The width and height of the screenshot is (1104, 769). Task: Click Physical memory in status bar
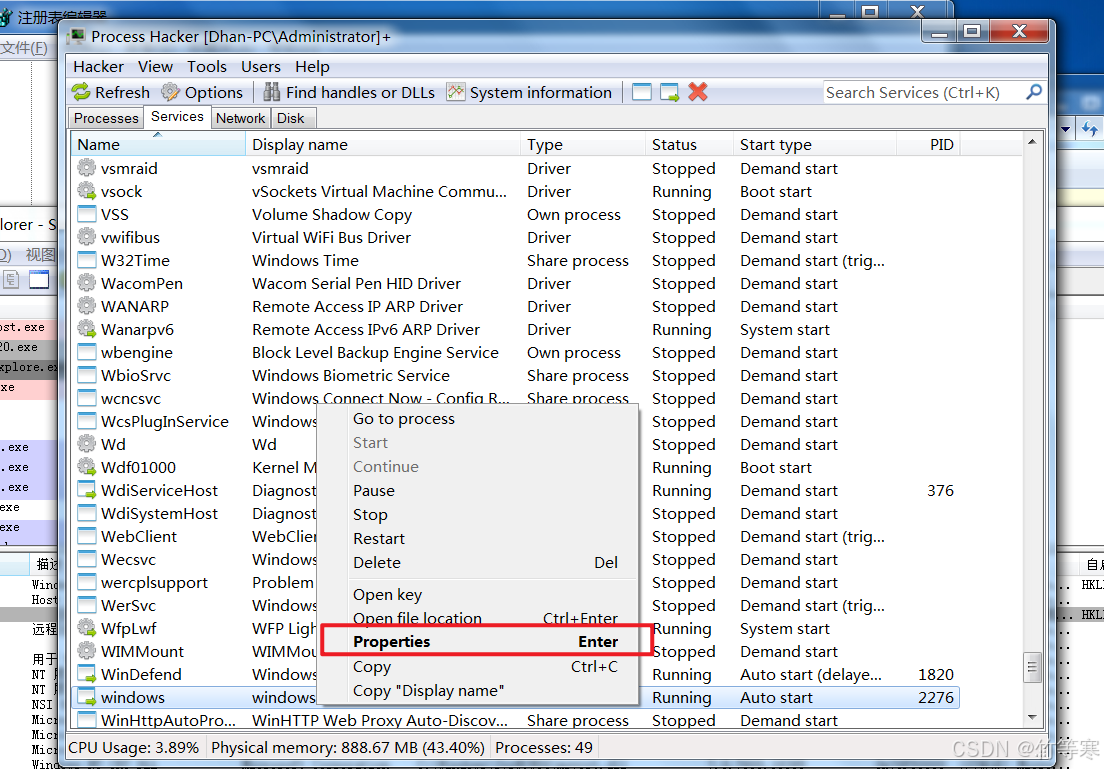pyautogui.click(x=348, y=748)
